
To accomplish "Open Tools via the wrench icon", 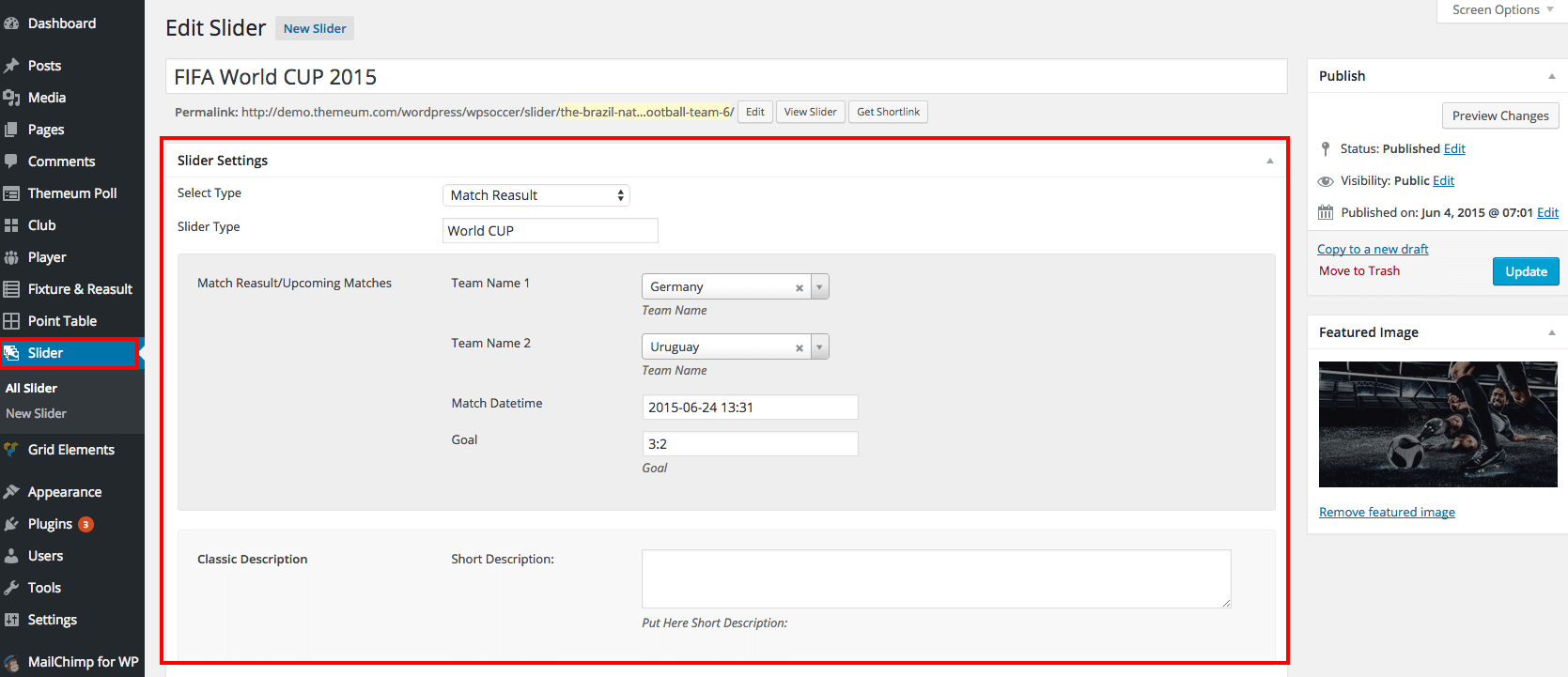I will (11, 588).
